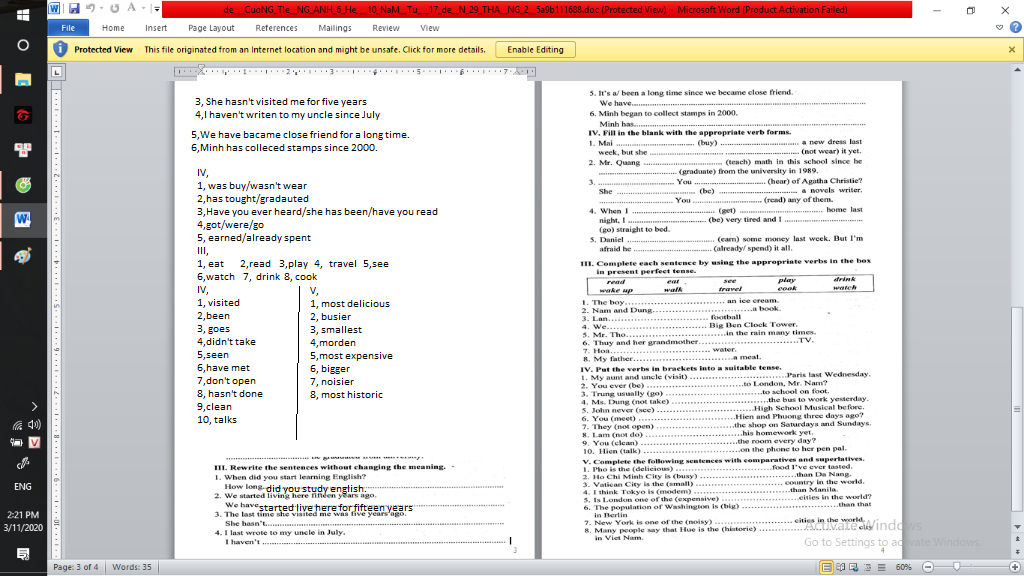Viewport: 1024px width, 576px height.
Task: Click the Zoom Out minus button
Action: coord(928,567)
